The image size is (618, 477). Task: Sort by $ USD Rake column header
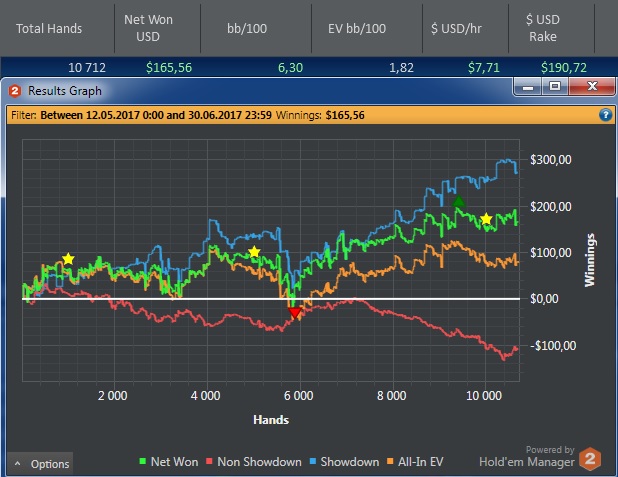pos(552,28)
